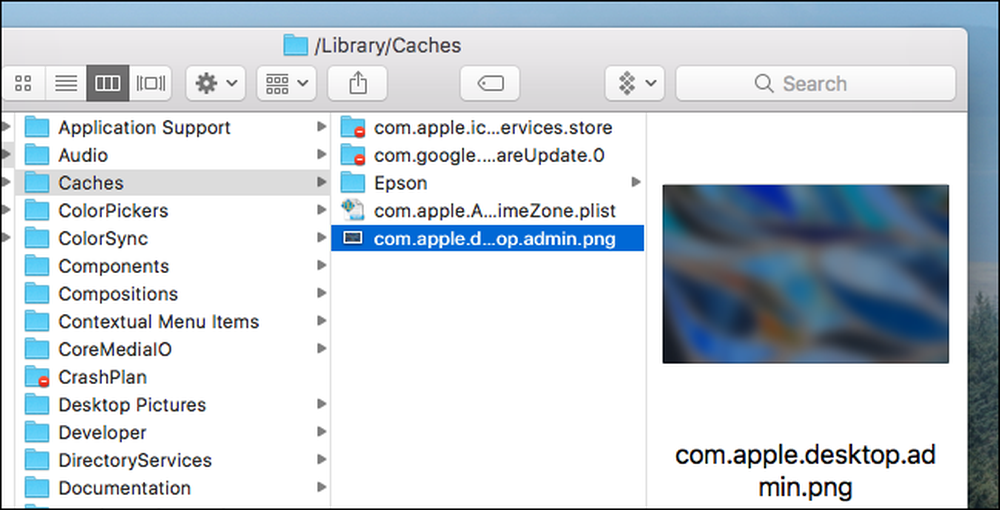Click the com.apple.desktop.admin.png preview filename
Screen dimensions: 1000x510
point(805,471)
